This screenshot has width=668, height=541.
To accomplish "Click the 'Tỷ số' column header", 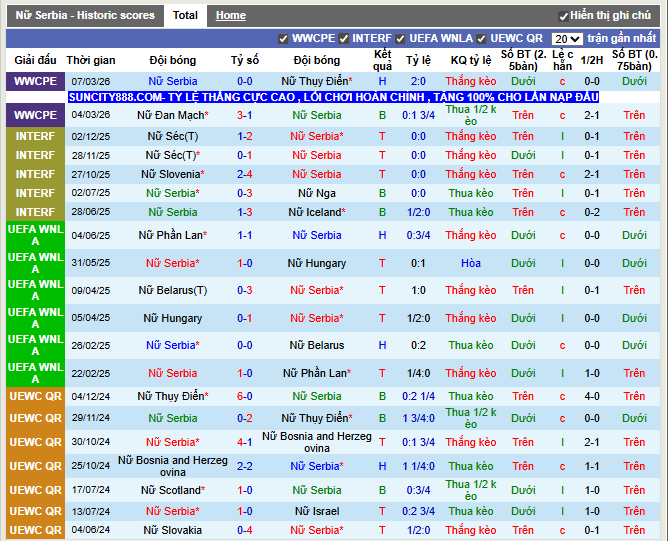I will 244,60.
